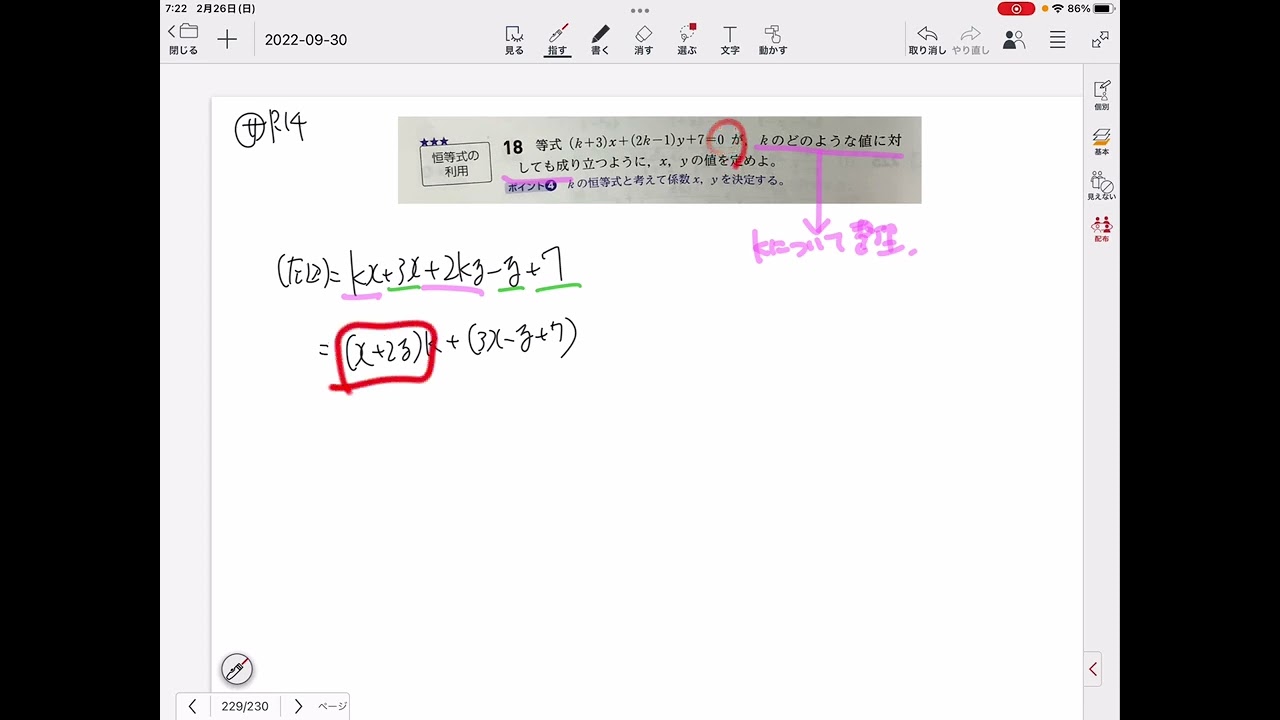Select the 動かす move tool
Image resolution: width=1280 pixels, height=720 pixels.
(772, 40)
